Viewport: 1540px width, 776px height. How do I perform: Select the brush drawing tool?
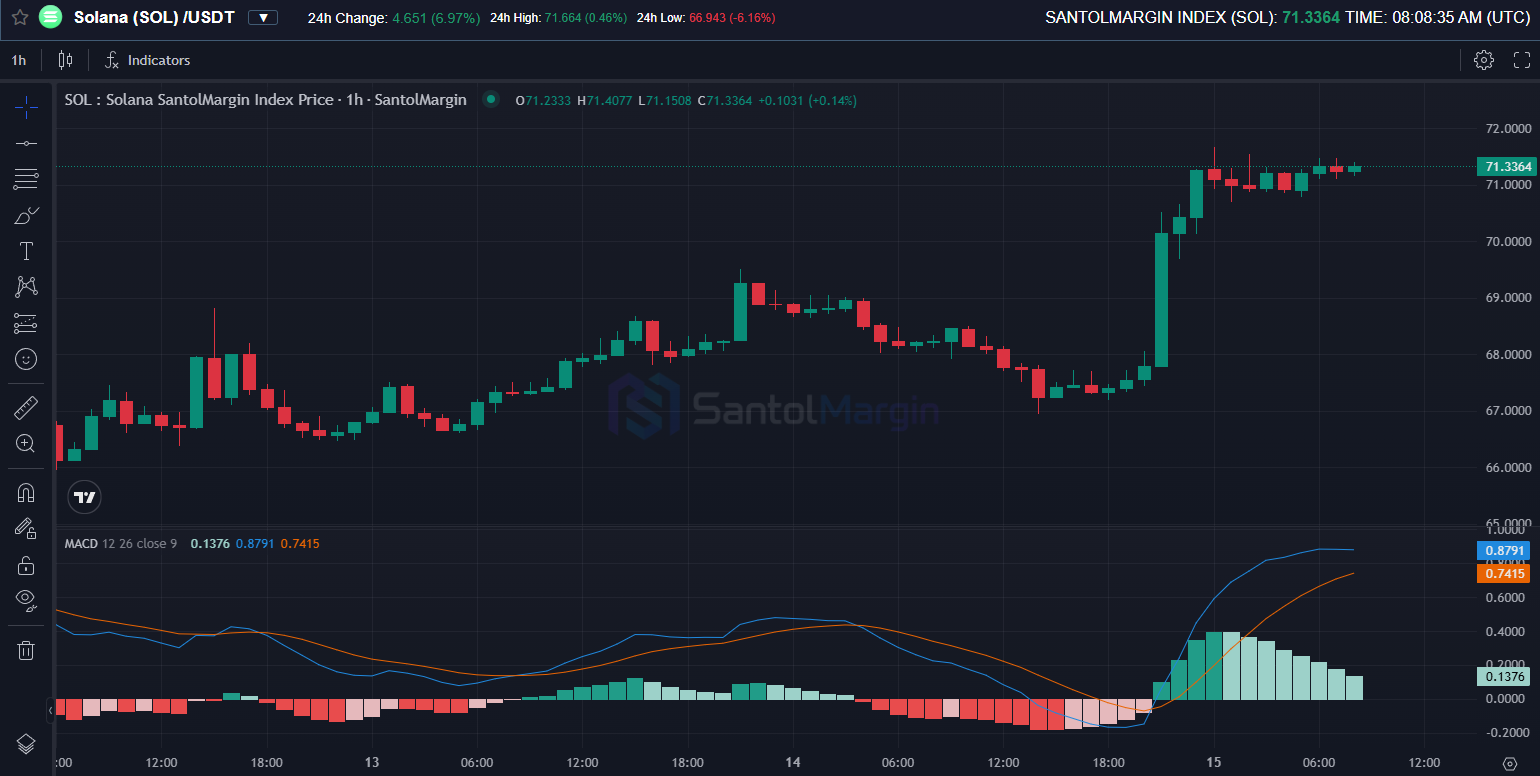tap(26, 215)
